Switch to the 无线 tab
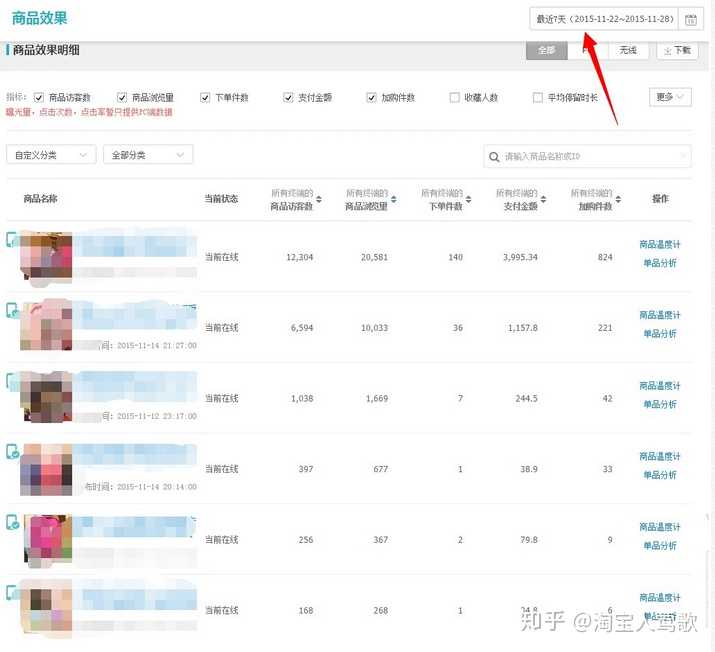 click(x=627, y=50)
